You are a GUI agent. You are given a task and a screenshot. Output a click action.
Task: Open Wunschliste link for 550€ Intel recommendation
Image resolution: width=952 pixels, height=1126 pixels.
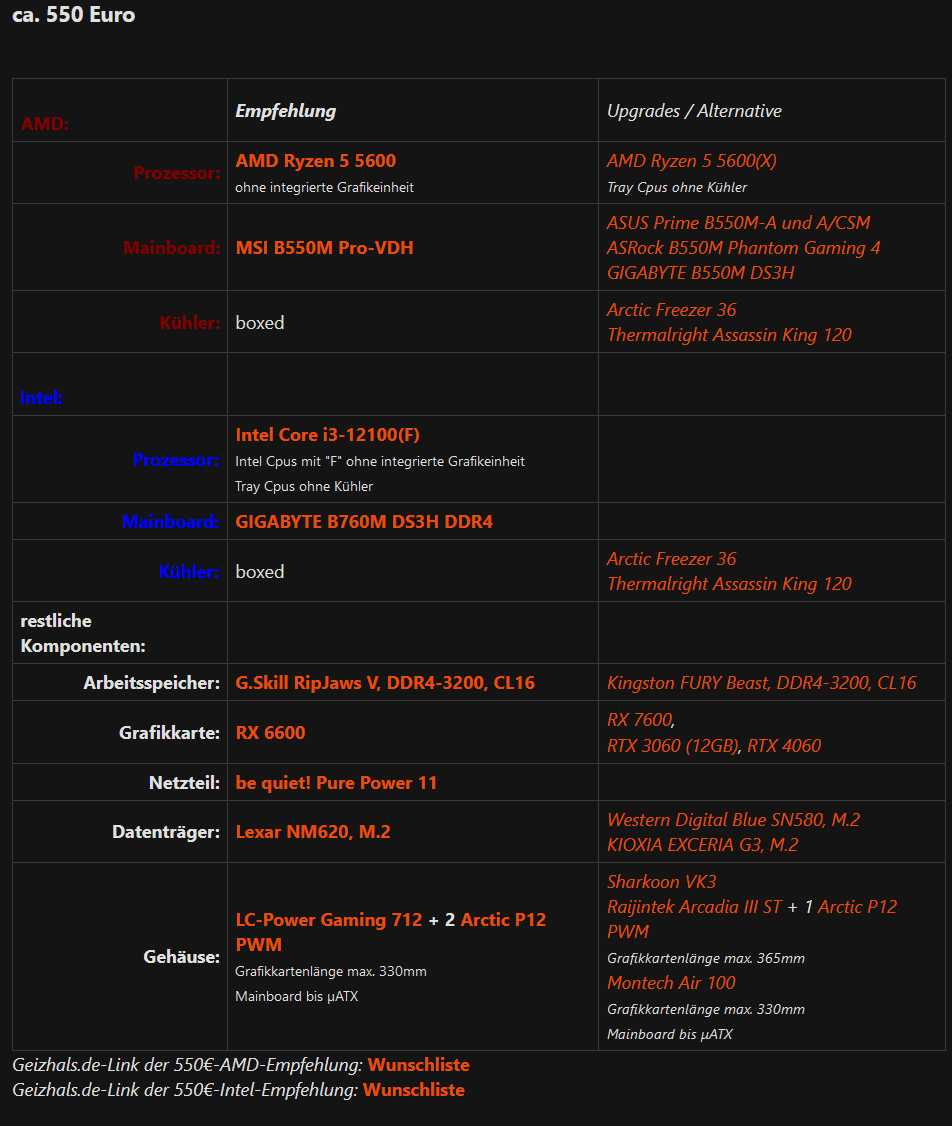[414, 1090]
